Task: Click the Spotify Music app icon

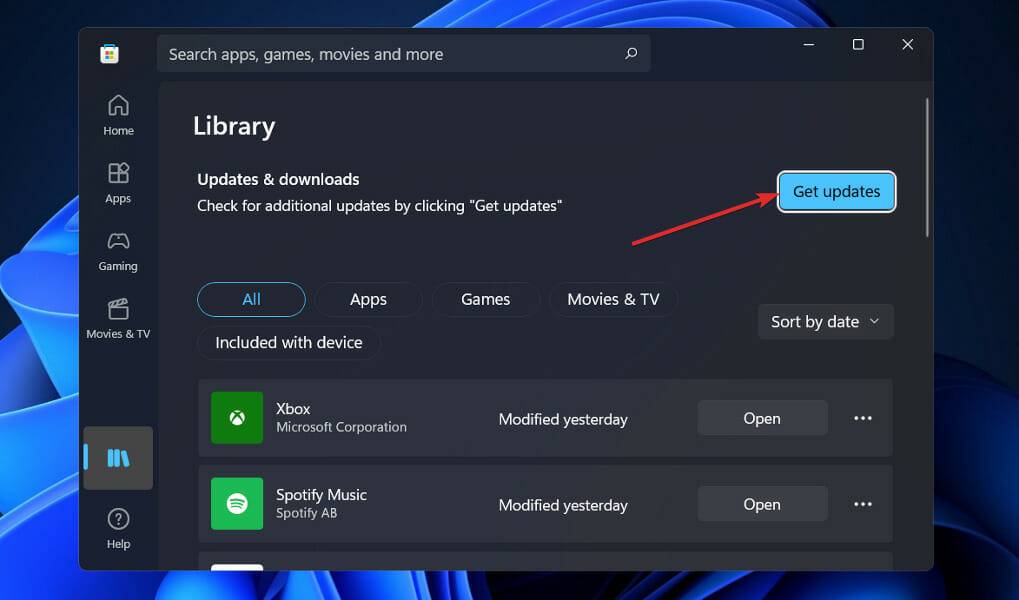Action: 237,504
